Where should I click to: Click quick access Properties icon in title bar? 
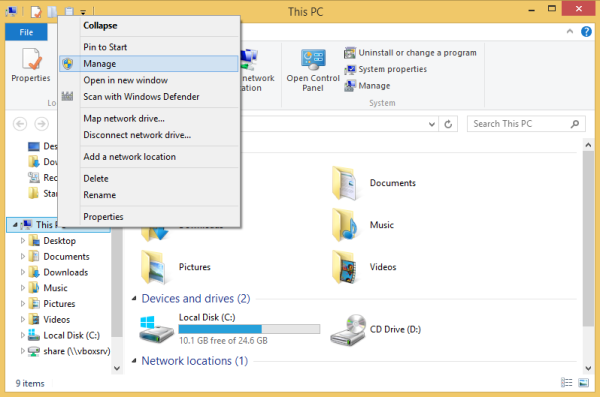click(x=36, y=12)
